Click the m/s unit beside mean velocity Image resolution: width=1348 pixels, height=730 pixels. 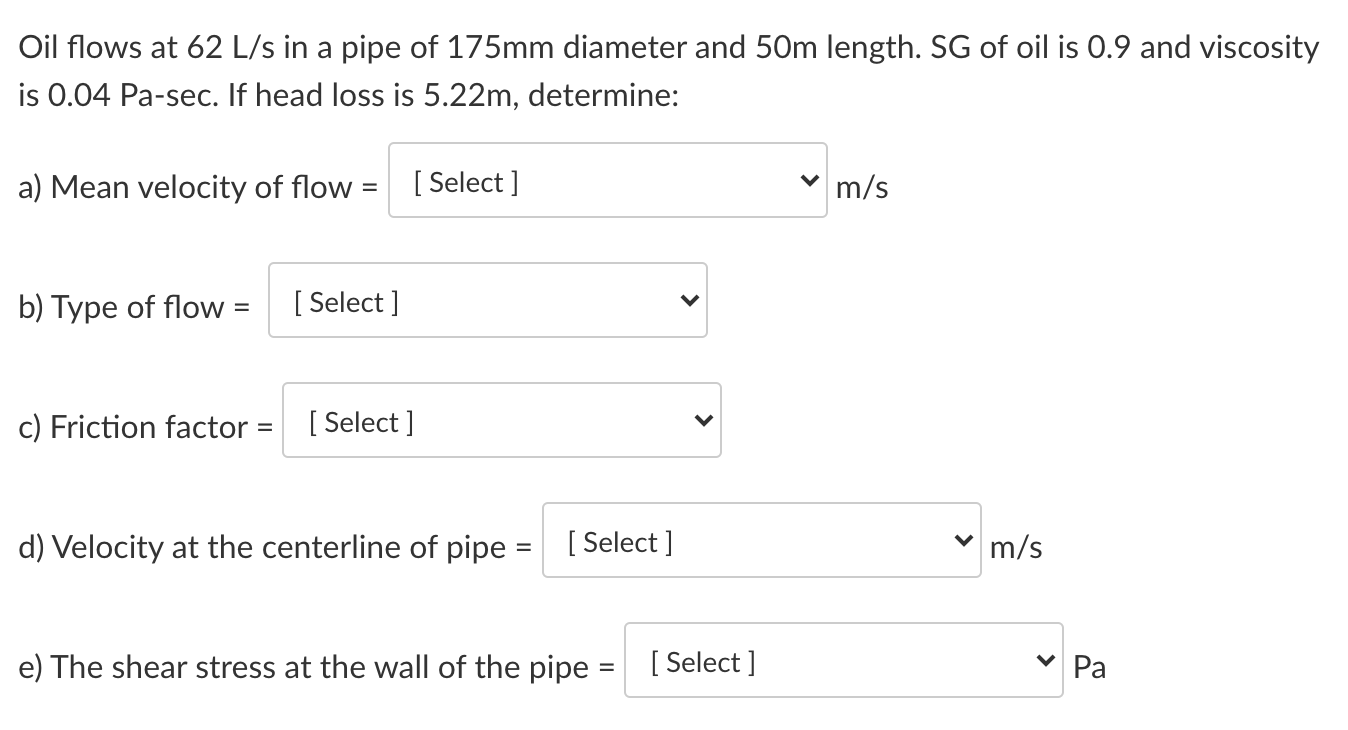click(861, 187)
